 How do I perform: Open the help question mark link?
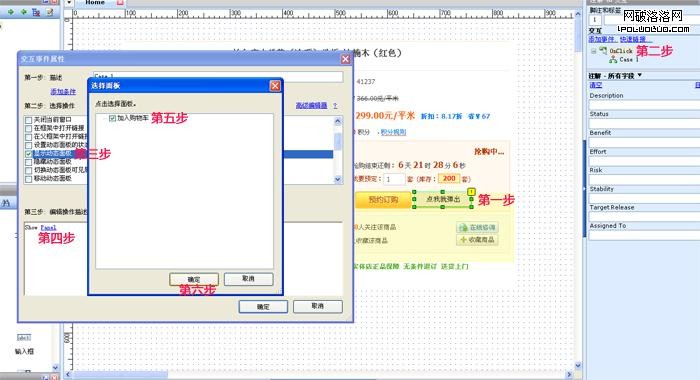click(335, 105)
